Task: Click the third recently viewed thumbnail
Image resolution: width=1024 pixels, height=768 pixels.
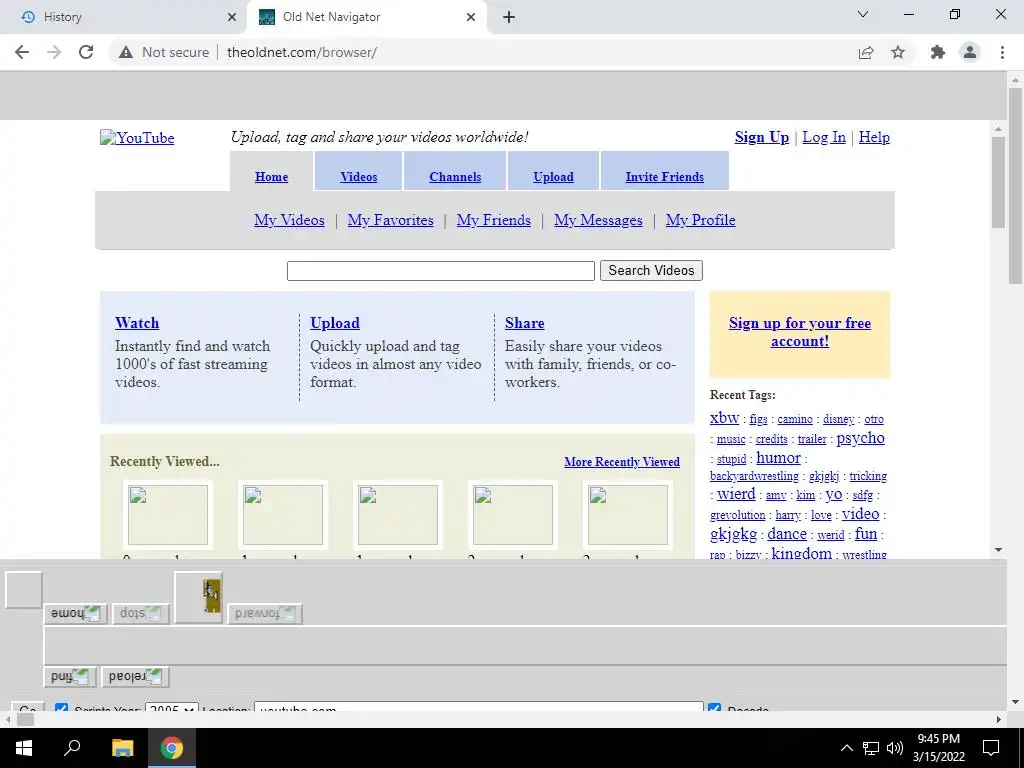Action: [398, 515]
